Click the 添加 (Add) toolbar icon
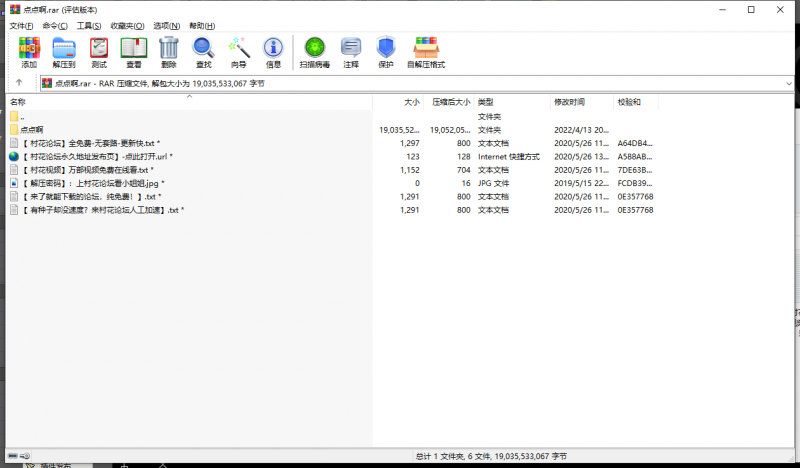 click(x=29, y=51)
